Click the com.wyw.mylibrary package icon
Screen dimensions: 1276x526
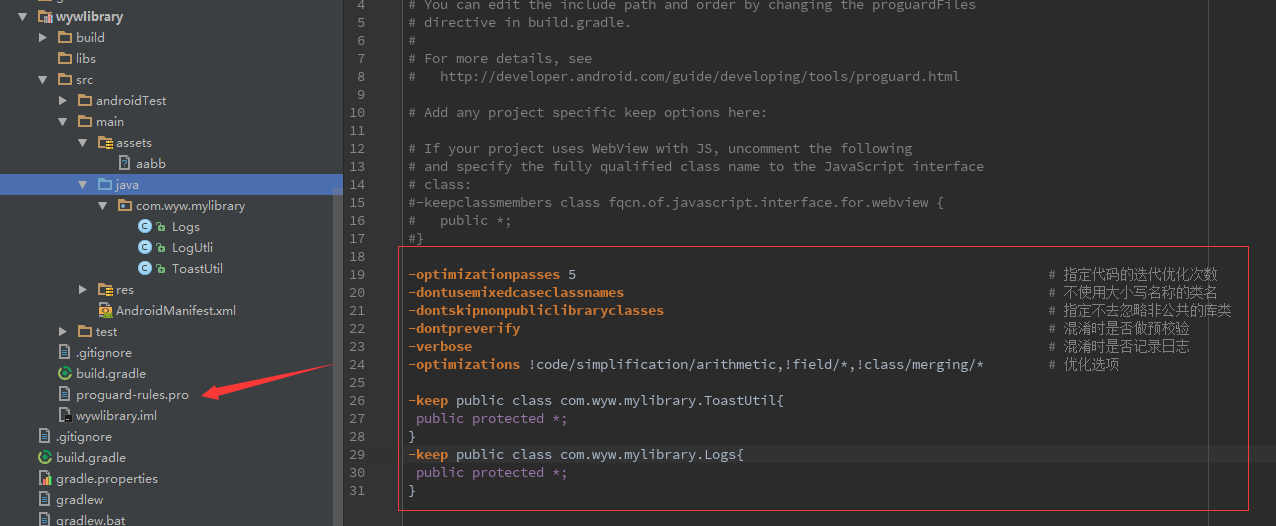click(x=124, y=206)
